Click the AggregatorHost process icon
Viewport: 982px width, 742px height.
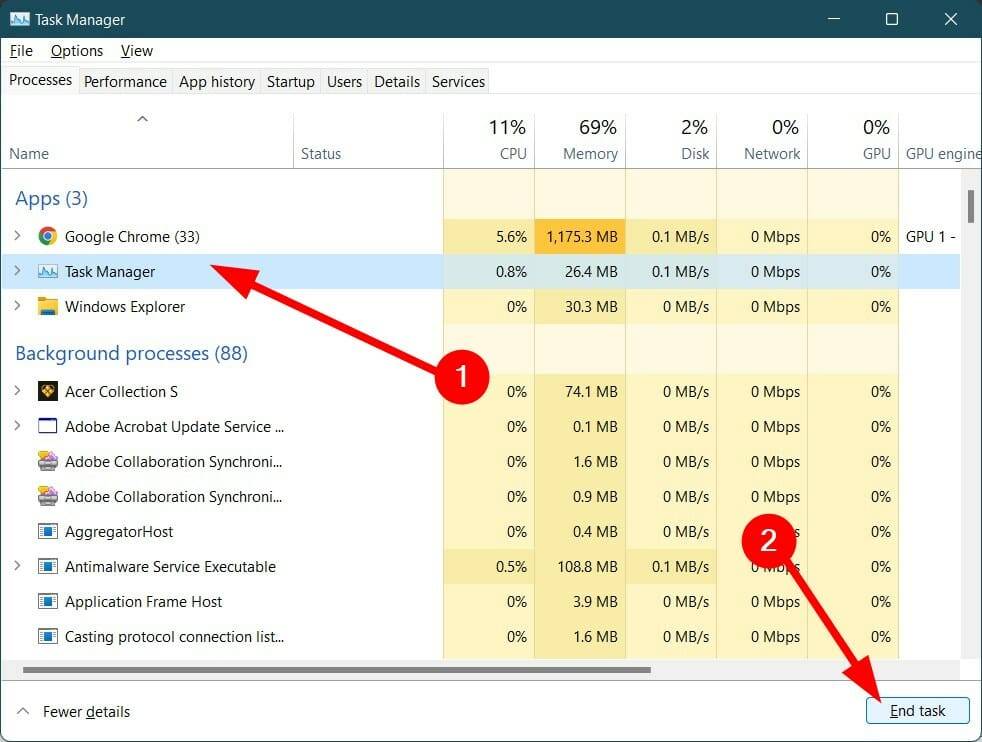point(48,531)
